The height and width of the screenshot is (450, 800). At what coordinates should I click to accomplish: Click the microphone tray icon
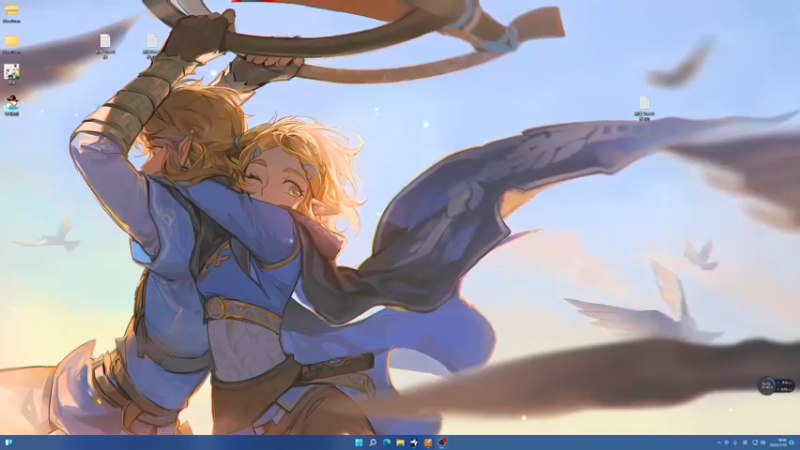click(735, 442)
